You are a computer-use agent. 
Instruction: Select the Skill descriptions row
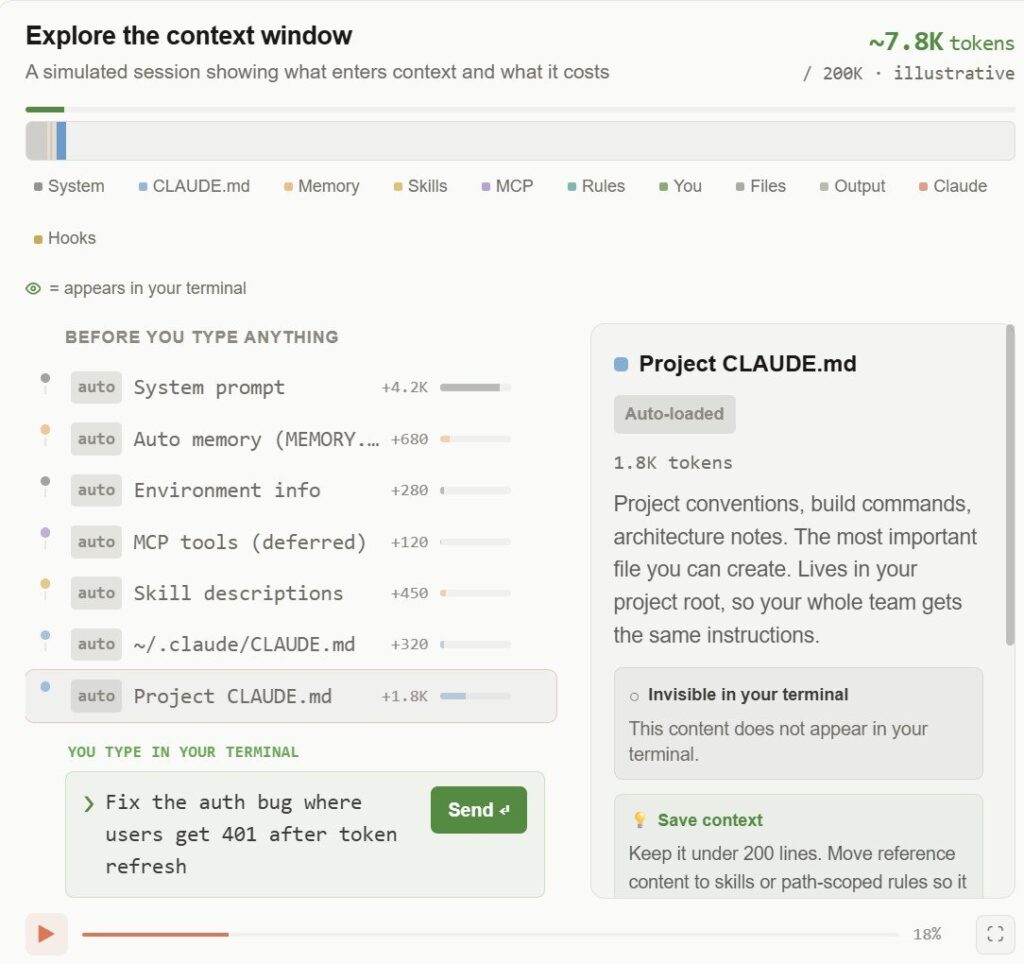(x=291, y=593)
